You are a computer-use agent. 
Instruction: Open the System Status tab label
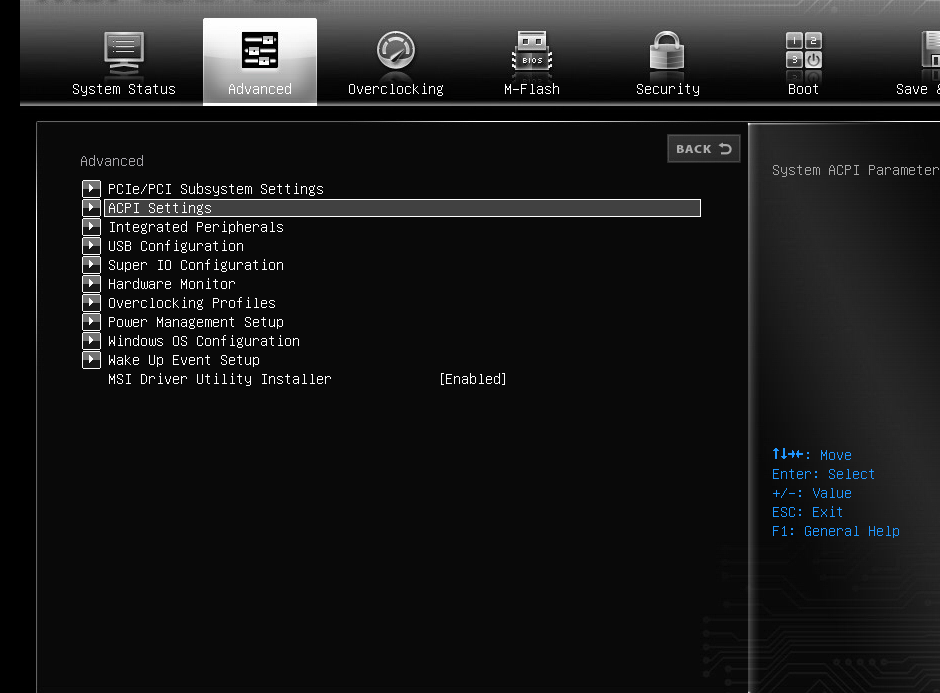(x=123, y=89)
